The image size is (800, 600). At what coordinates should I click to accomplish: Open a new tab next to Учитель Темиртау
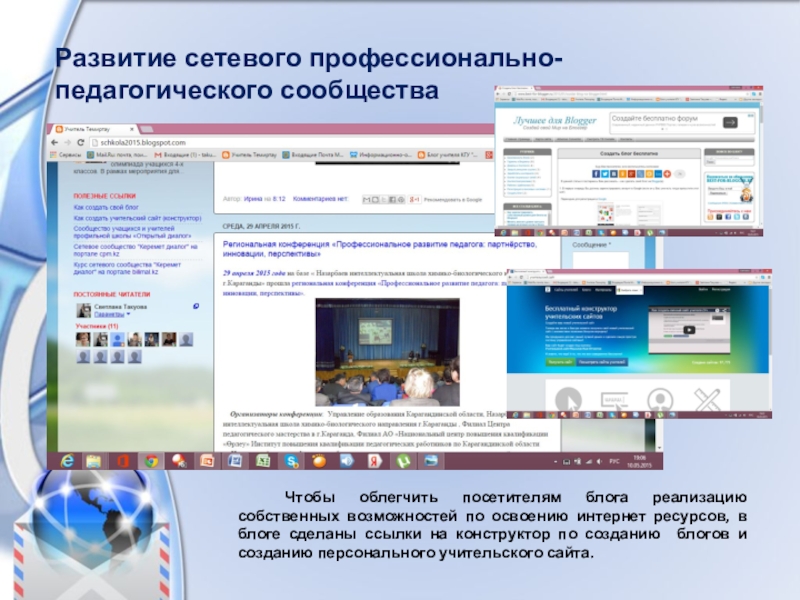tap(147, 129)
